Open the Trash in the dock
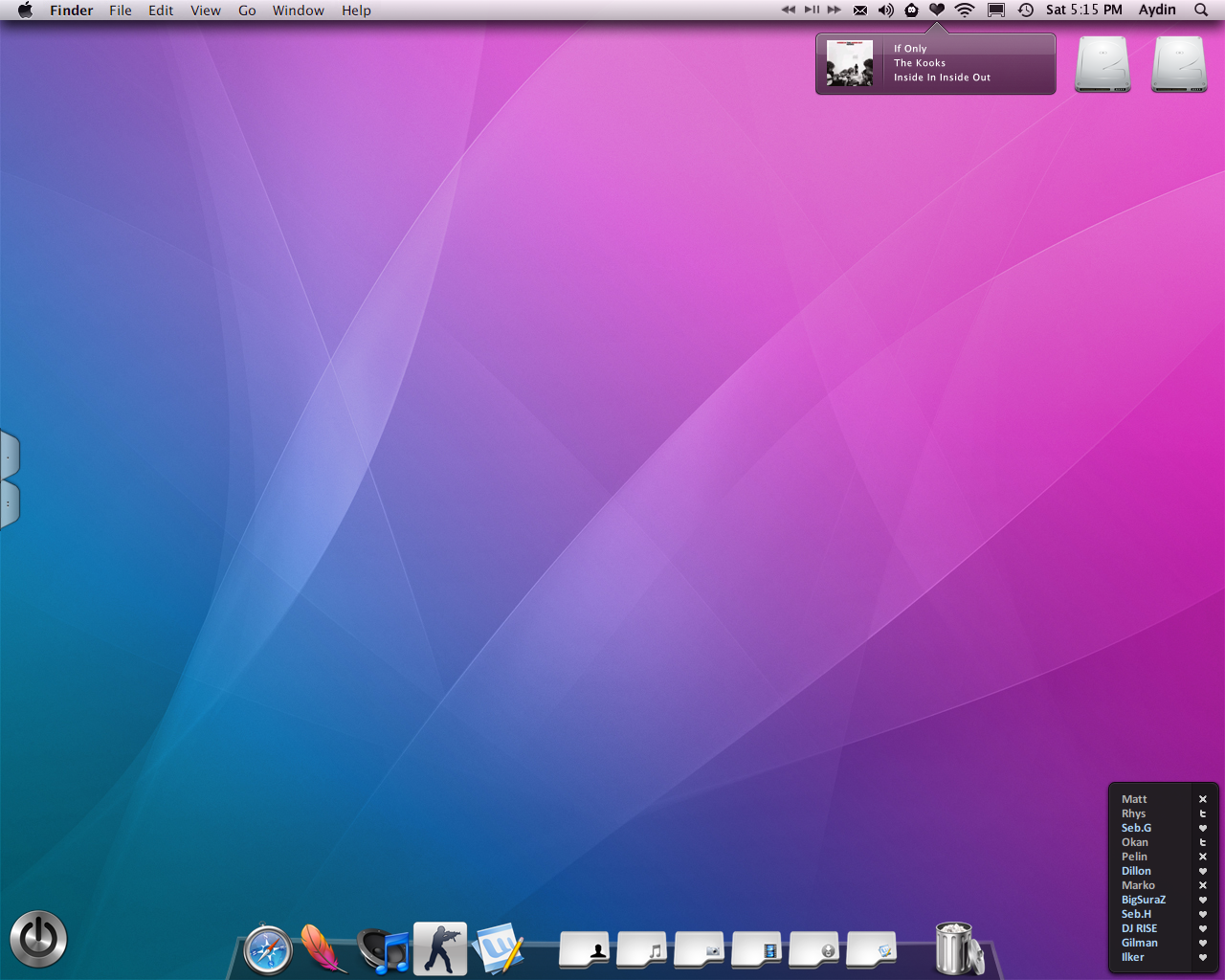Image resolution: width=1225 pixels, height=980 pixels. (957, 948)
